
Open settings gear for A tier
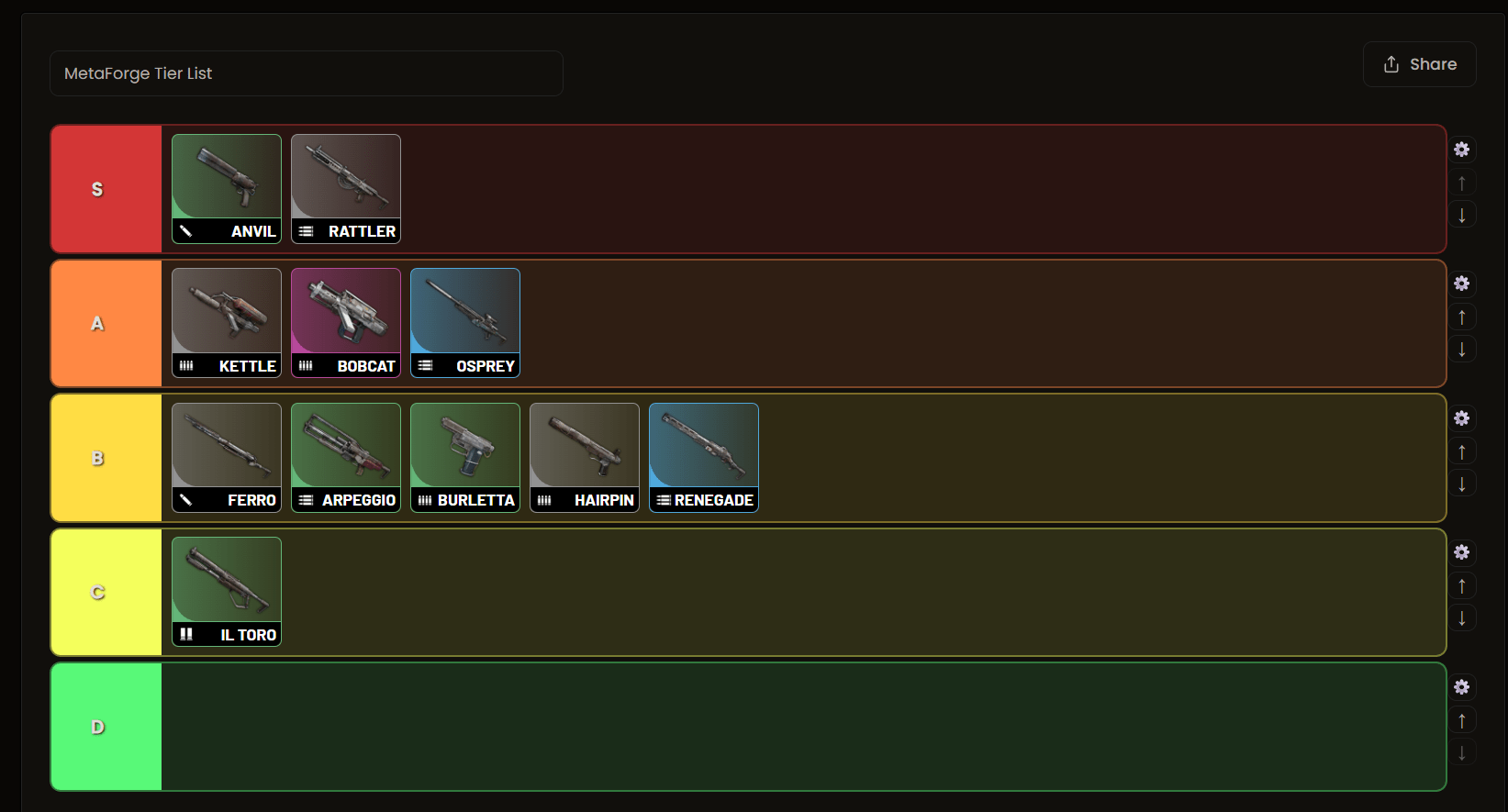[1462, 284]
